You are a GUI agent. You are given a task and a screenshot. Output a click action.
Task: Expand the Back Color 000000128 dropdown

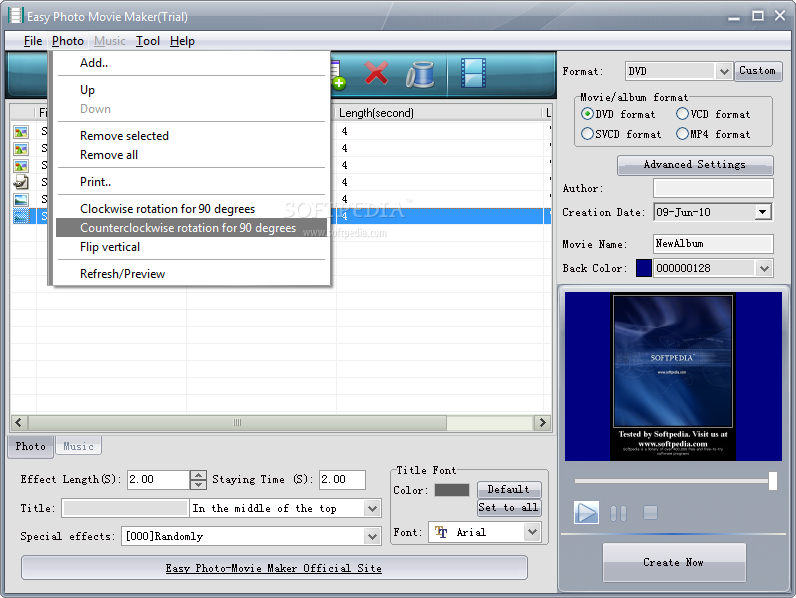coord(764,268)
